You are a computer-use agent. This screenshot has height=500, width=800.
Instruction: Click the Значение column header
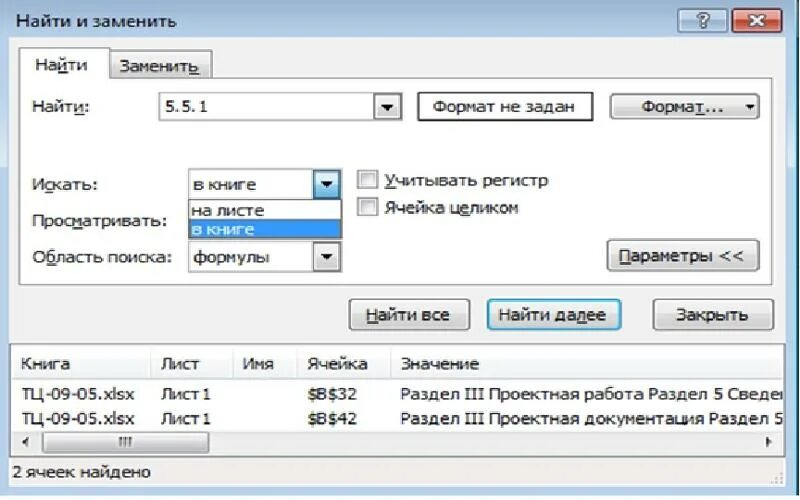coord(586,364)
